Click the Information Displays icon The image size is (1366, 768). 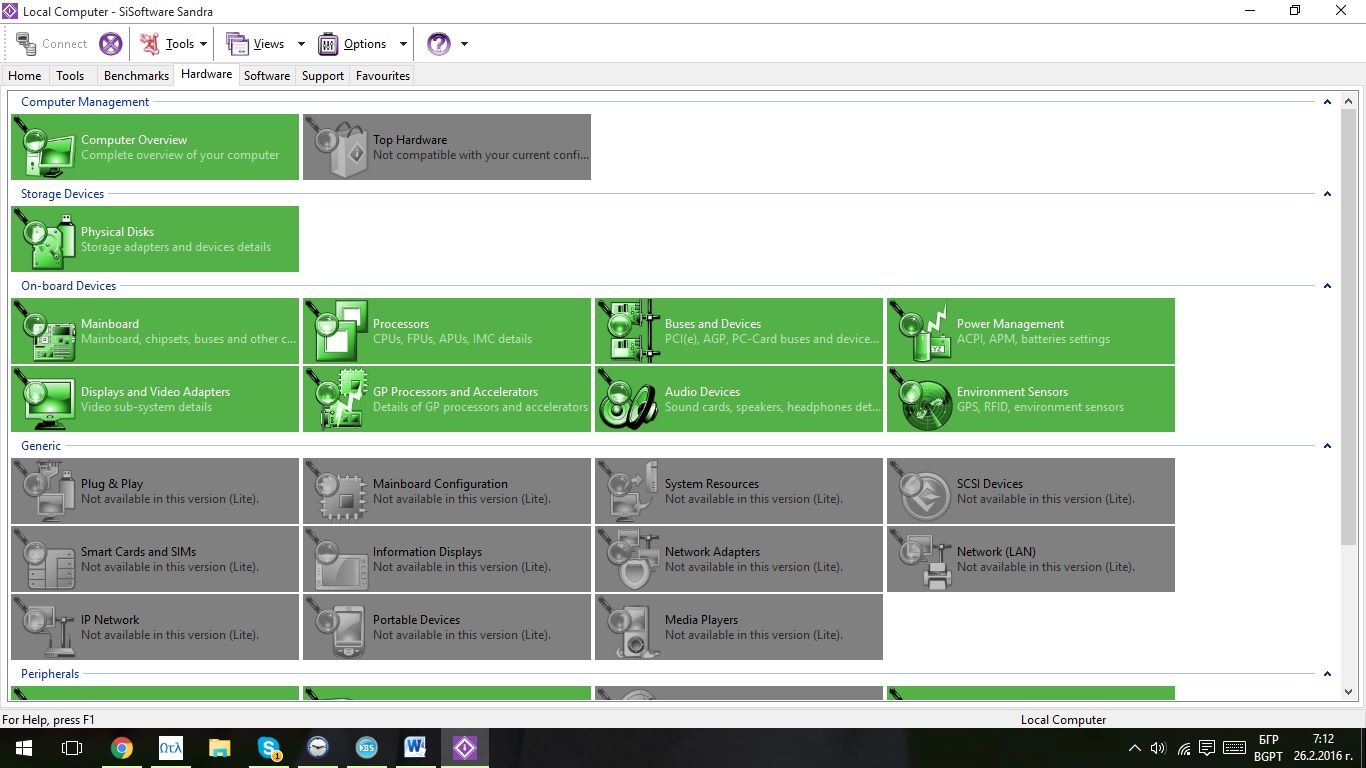[337, 559]
